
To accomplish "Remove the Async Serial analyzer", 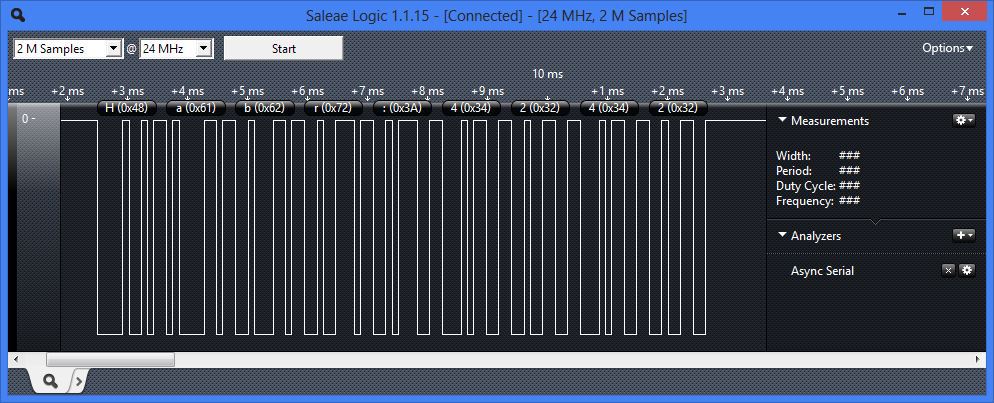I will pos(948,271).
